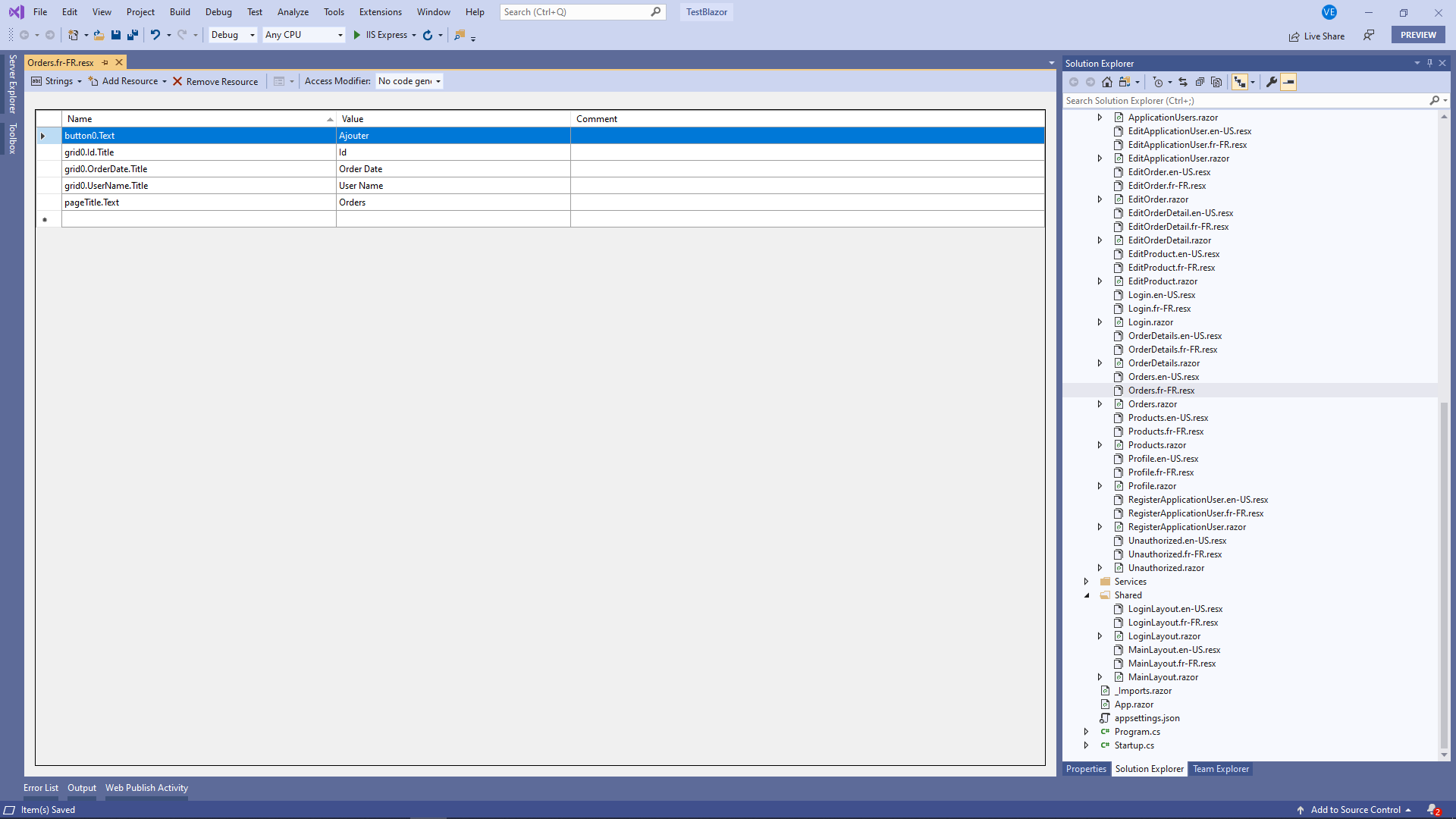The height and width of the screenshot is (819, 1456).
Task: Open the Access Modifier dropdown
Action: coord(409,81)
